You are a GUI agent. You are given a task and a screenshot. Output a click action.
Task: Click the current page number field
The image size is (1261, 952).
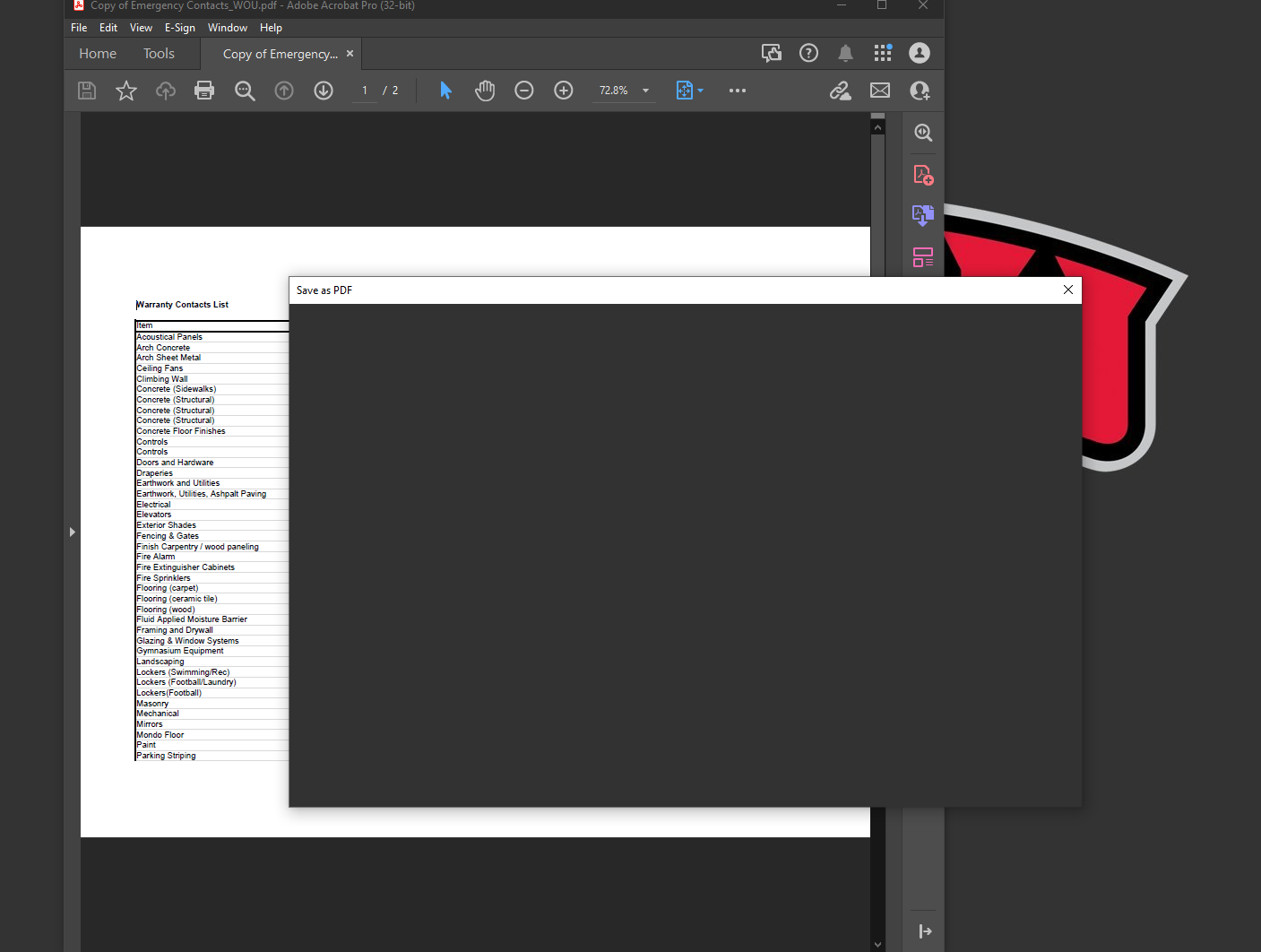pyautogui.click(x=365, y=91)
